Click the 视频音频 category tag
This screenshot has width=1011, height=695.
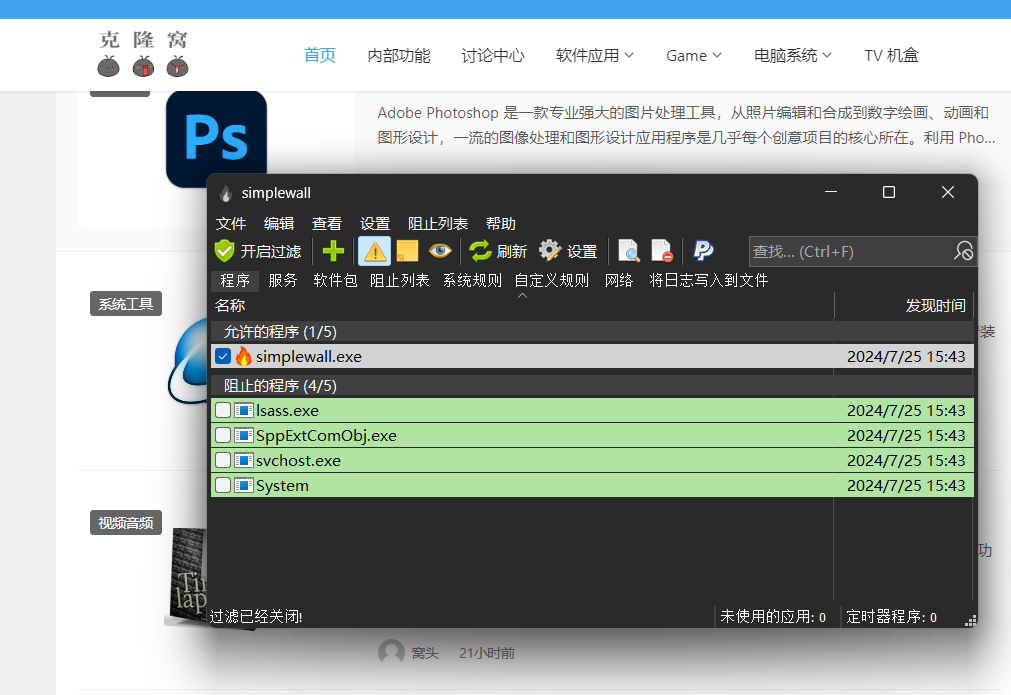pos(126,522)
